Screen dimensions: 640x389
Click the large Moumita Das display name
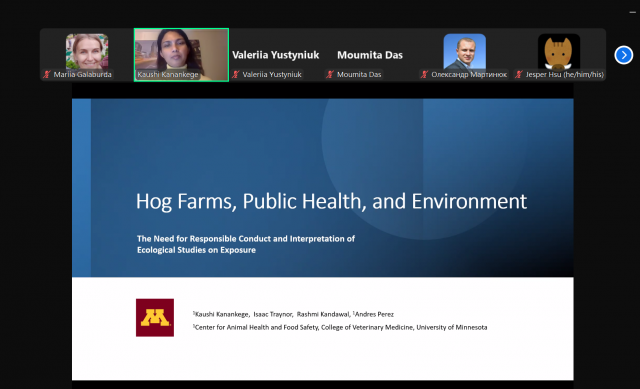coord(370,55)
